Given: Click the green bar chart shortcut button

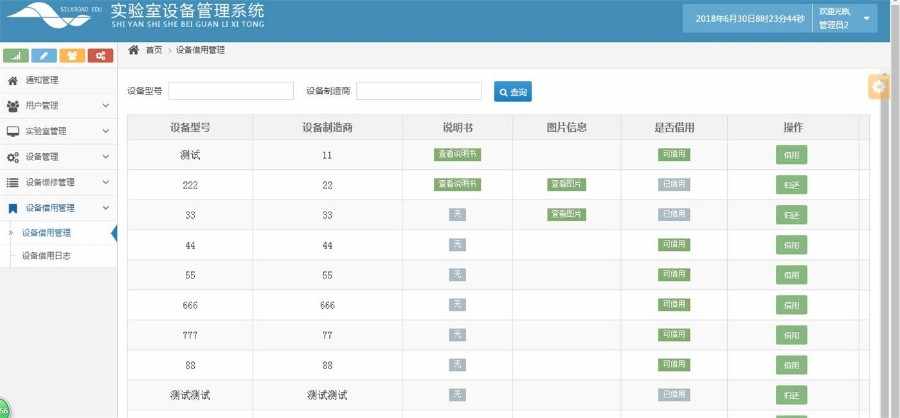Looking at the screenshot, I should 15,56.
